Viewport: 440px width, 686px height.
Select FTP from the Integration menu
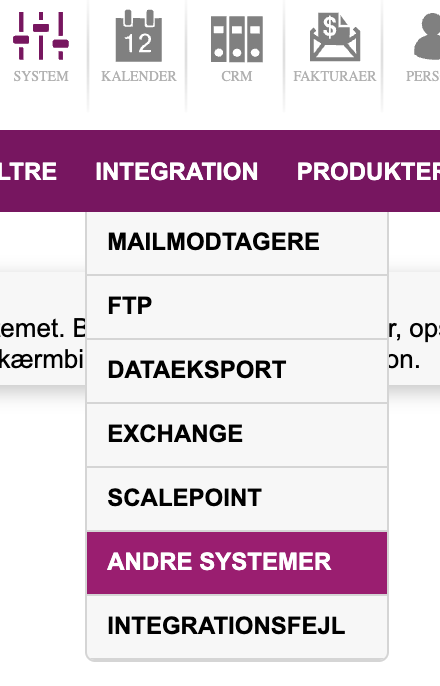(x=237, y=307)
